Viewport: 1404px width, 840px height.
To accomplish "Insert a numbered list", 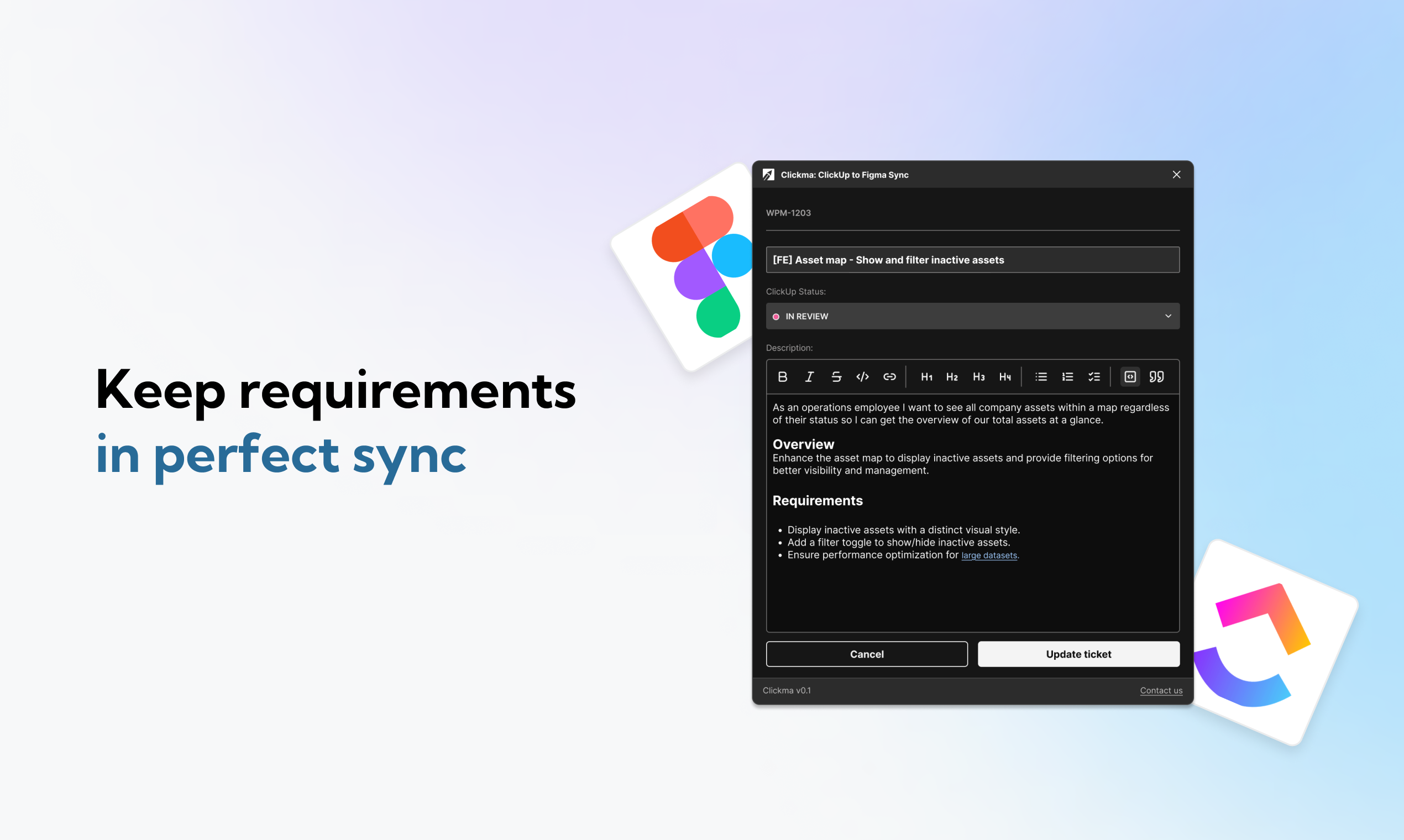I will [x=1068, y=377].
